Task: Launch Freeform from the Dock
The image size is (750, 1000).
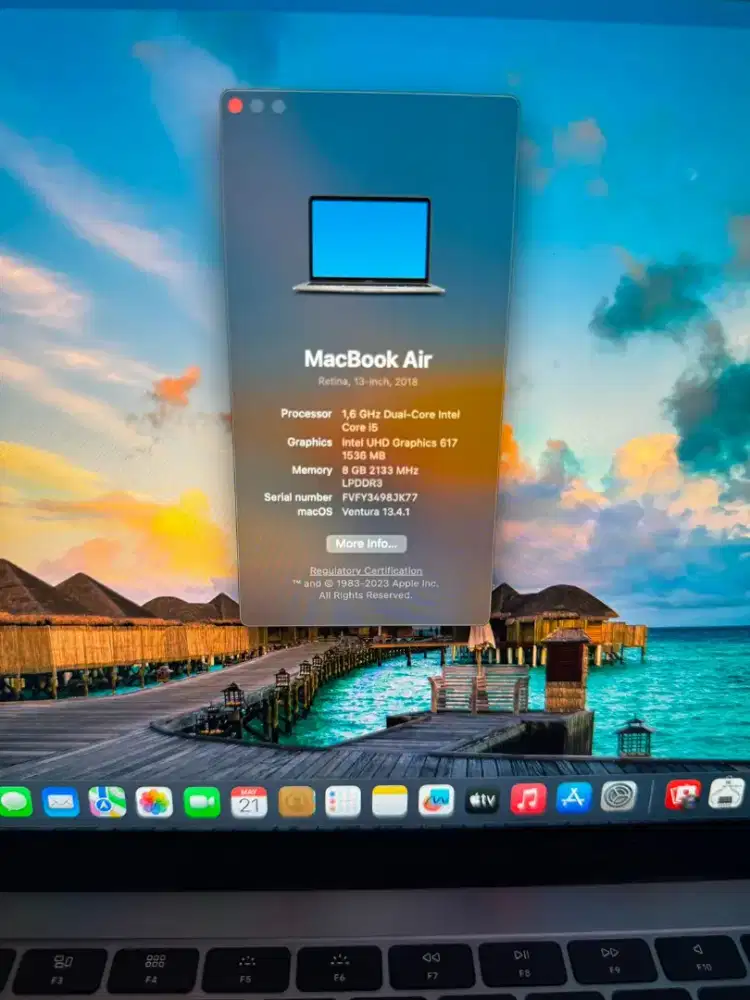Action: click(x=436, y=800)
